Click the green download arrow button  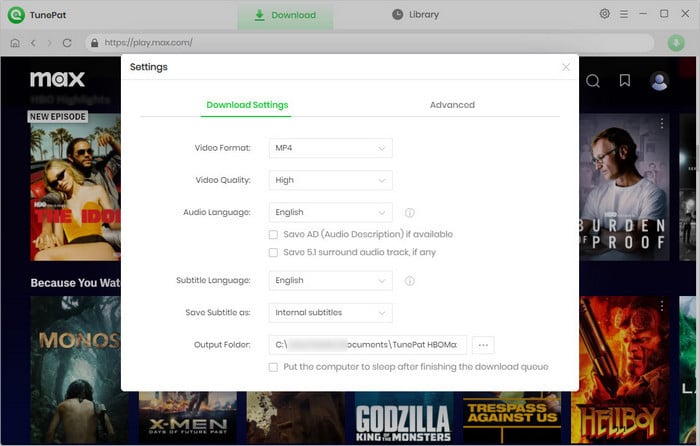[x=676, y=43]
